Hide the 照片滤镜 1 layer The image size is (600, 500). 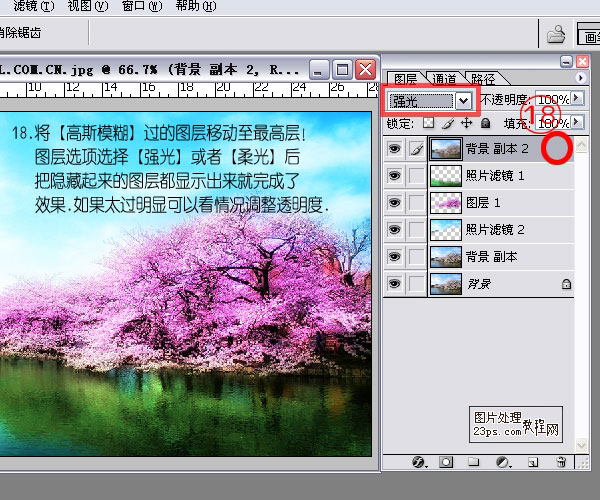pos(395,176)
